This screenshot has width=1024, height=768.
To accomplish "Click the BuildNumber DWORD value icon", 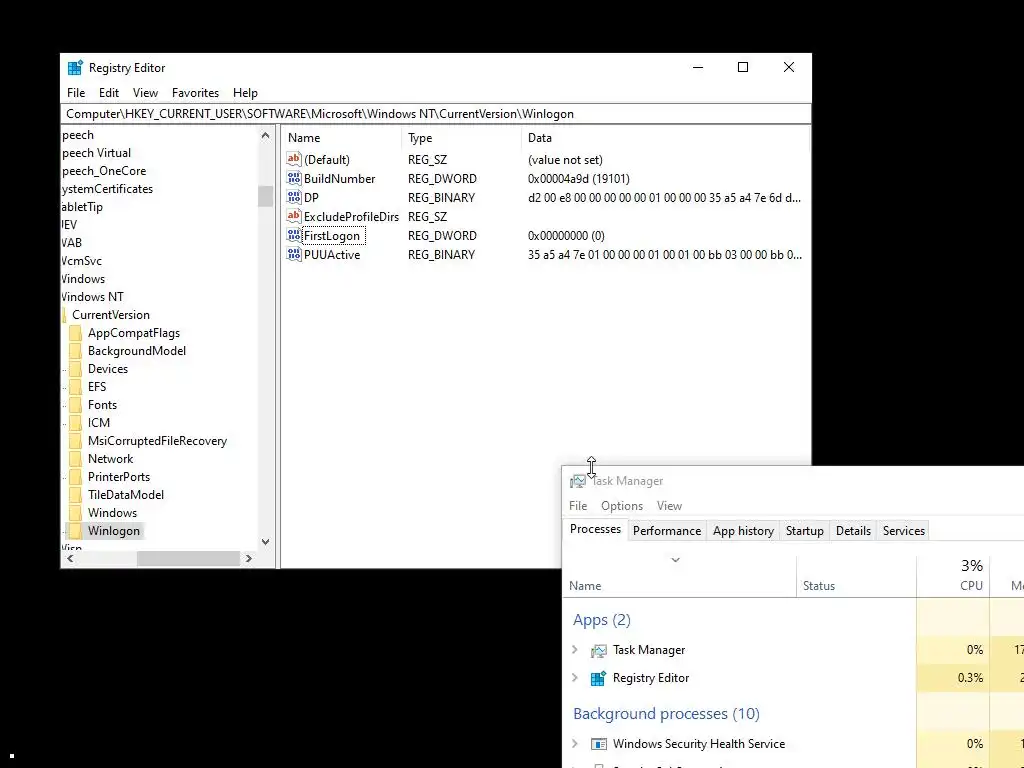I will (294, 178).
